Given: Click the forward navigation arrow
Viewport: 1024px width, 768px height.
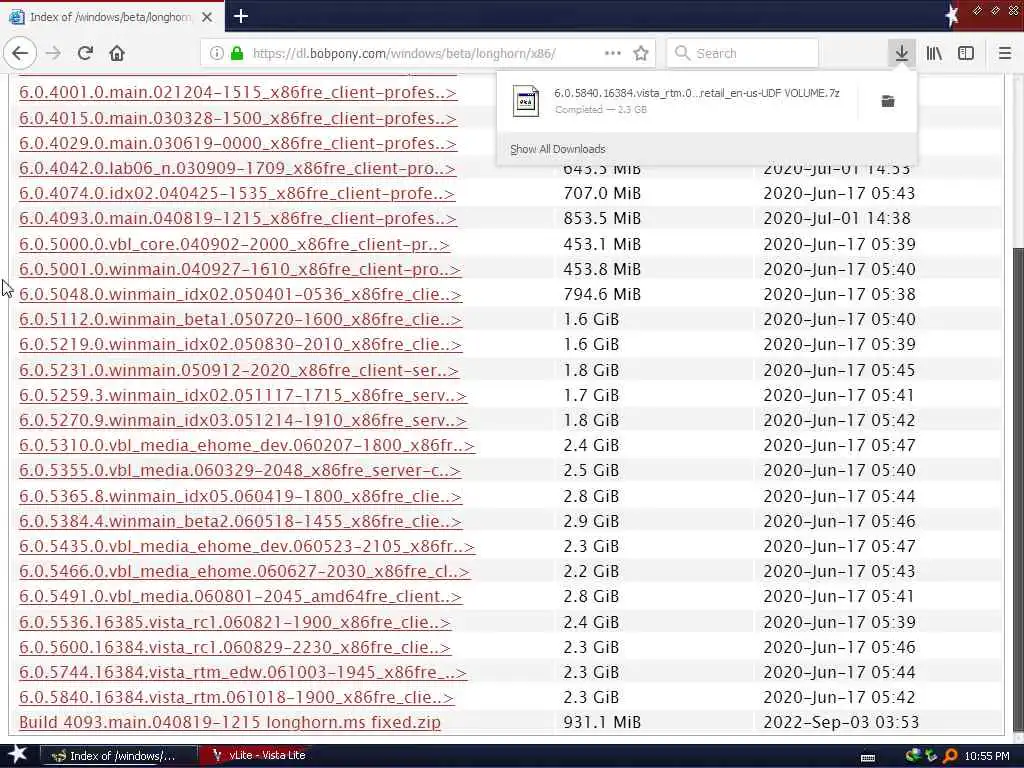Looking at the screenshot, I should coord(54,53).
